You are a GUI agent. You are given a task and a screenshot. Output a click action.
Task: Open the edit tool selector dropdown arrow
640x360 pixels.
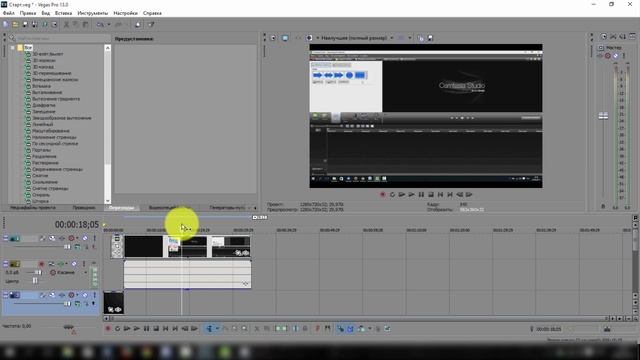click(217, 329)
